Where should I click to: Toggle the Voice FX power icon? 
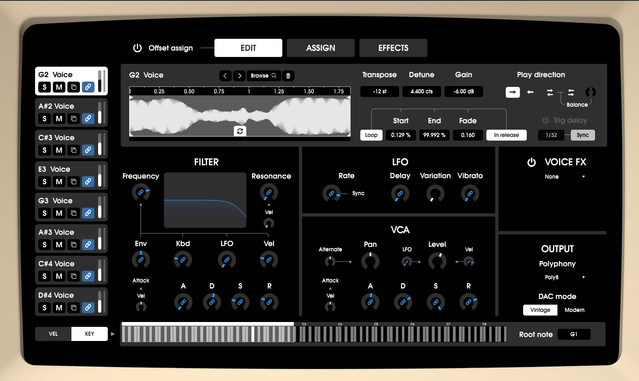531,163
